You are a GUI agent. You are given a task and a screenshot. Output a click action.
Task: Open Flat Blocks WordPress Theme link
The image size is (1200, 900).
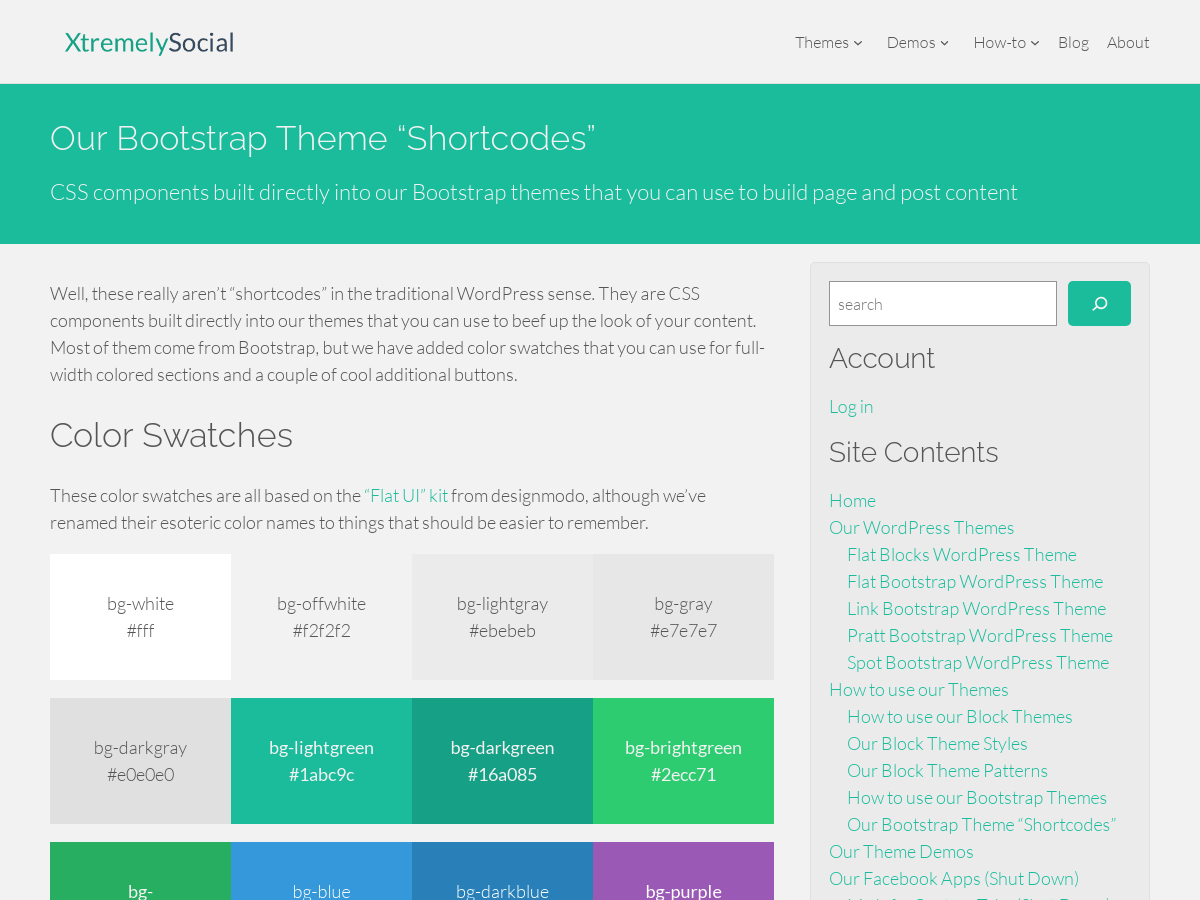click(x=962, y=554)
